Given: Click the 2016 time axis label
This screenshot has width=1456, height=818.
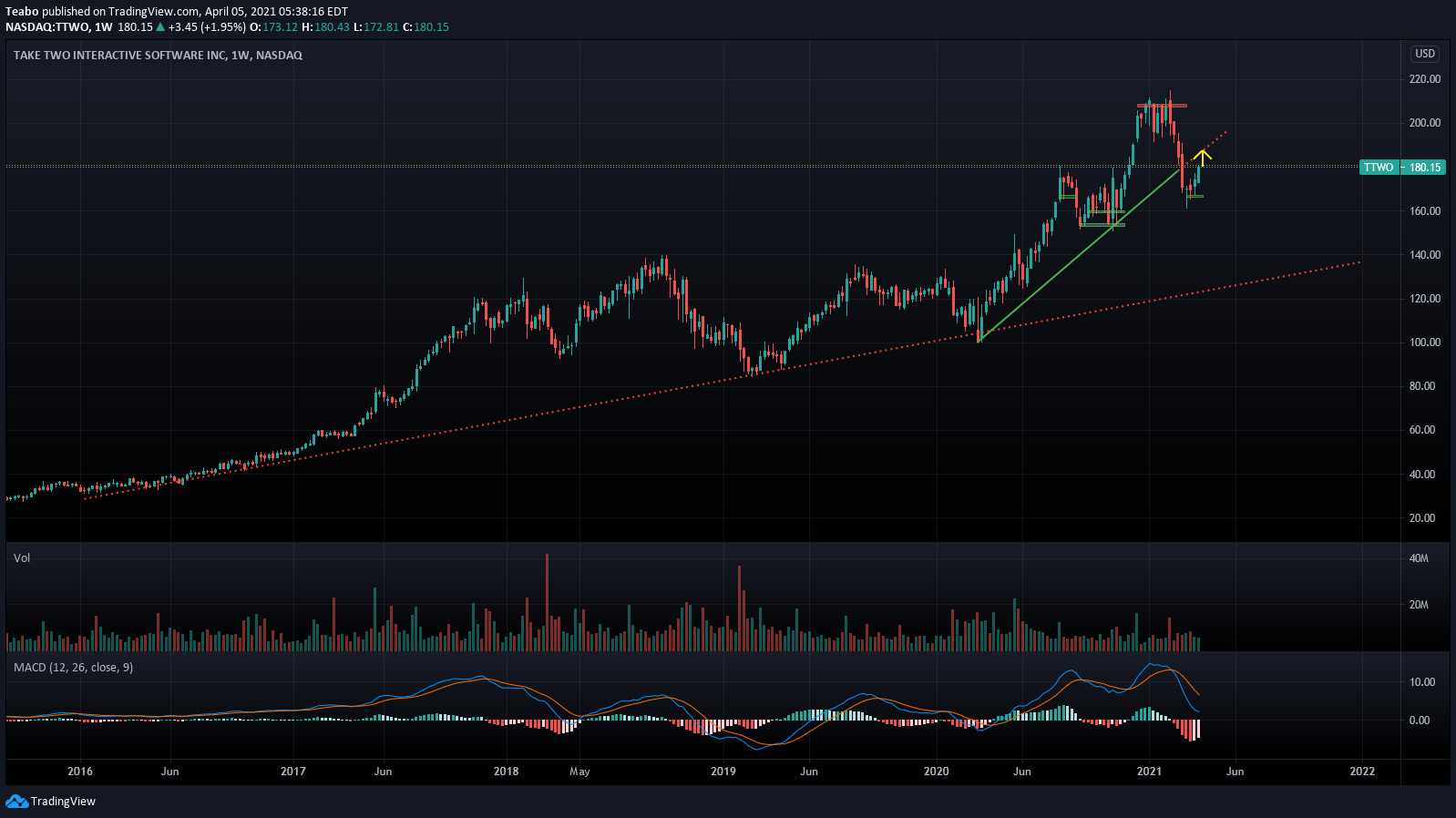Looking at the screenshot, I should (x=80, y=772).
